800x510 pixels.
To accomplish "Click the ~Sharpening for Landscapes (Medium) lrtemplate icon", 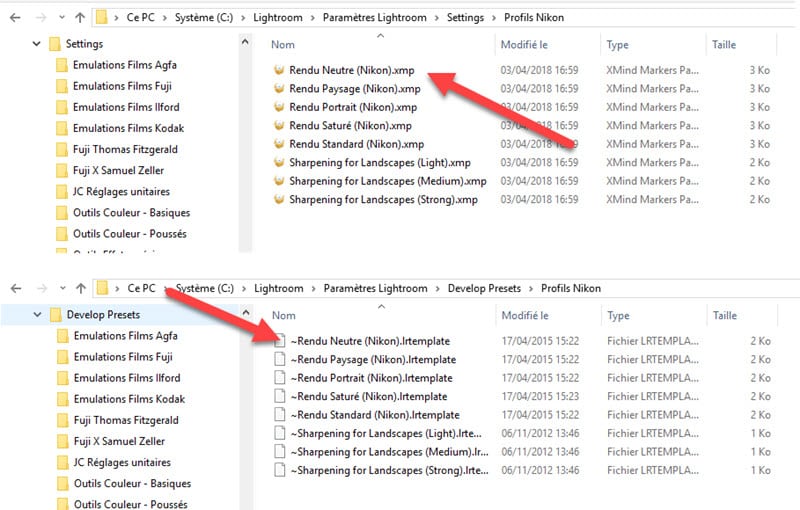I will pos(280,451).
